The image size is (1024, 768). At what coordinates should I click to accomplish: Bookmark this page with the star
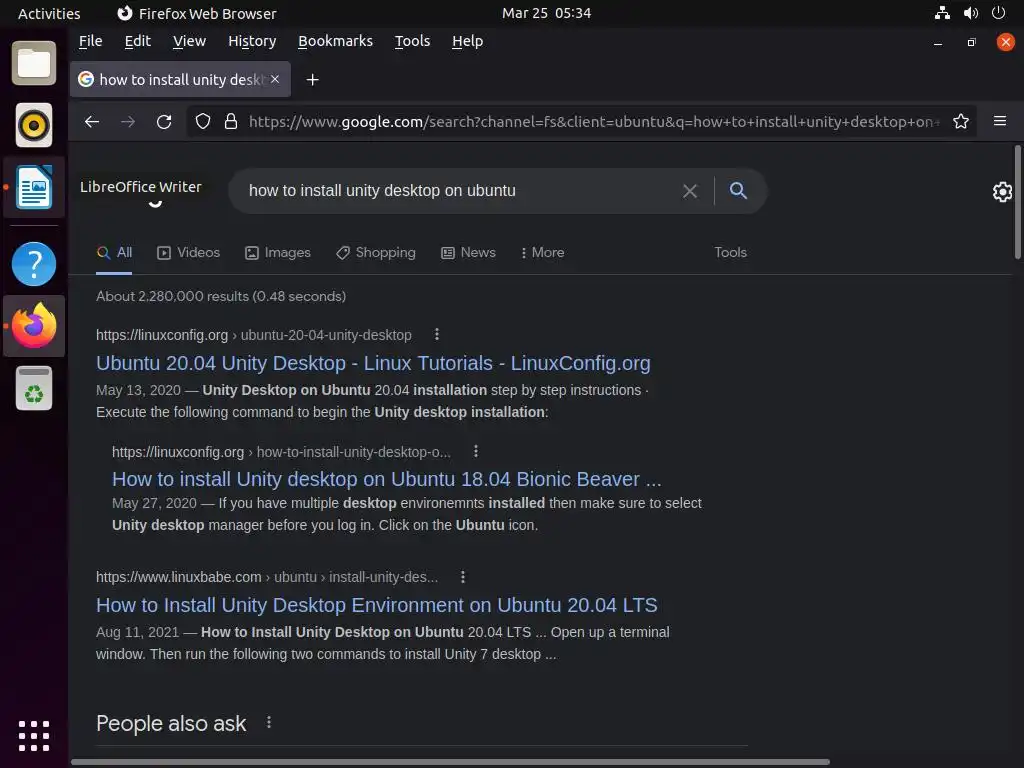(961, 121)
